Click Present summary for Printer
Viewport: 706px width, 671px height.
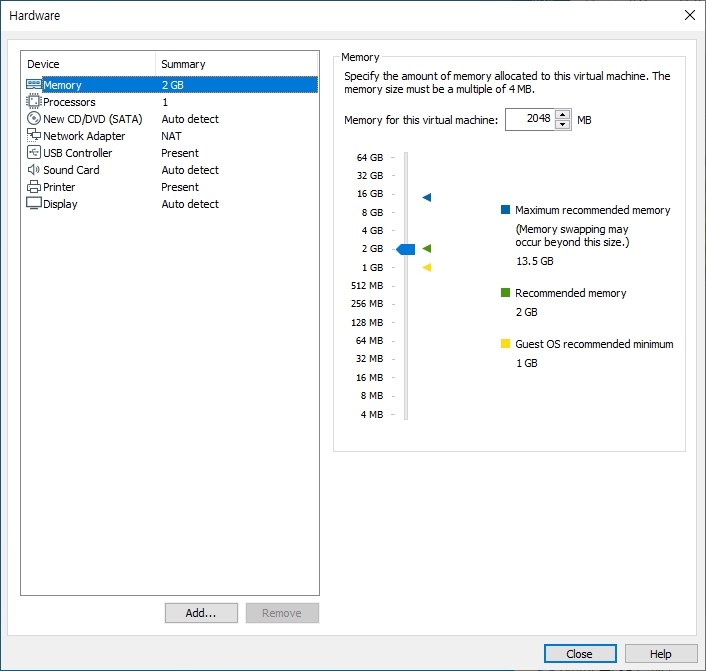point(180,187)
